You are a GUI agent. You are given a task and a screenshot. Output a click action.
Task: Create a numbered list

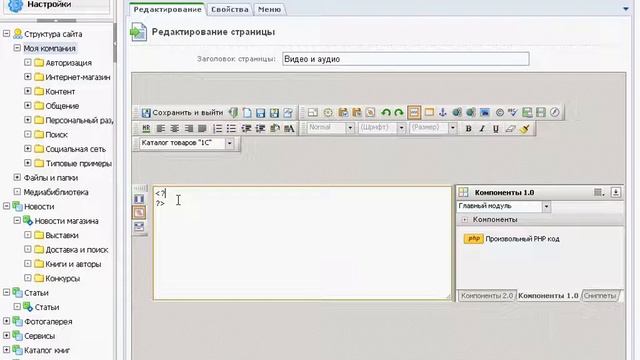(x=218, y=129)
